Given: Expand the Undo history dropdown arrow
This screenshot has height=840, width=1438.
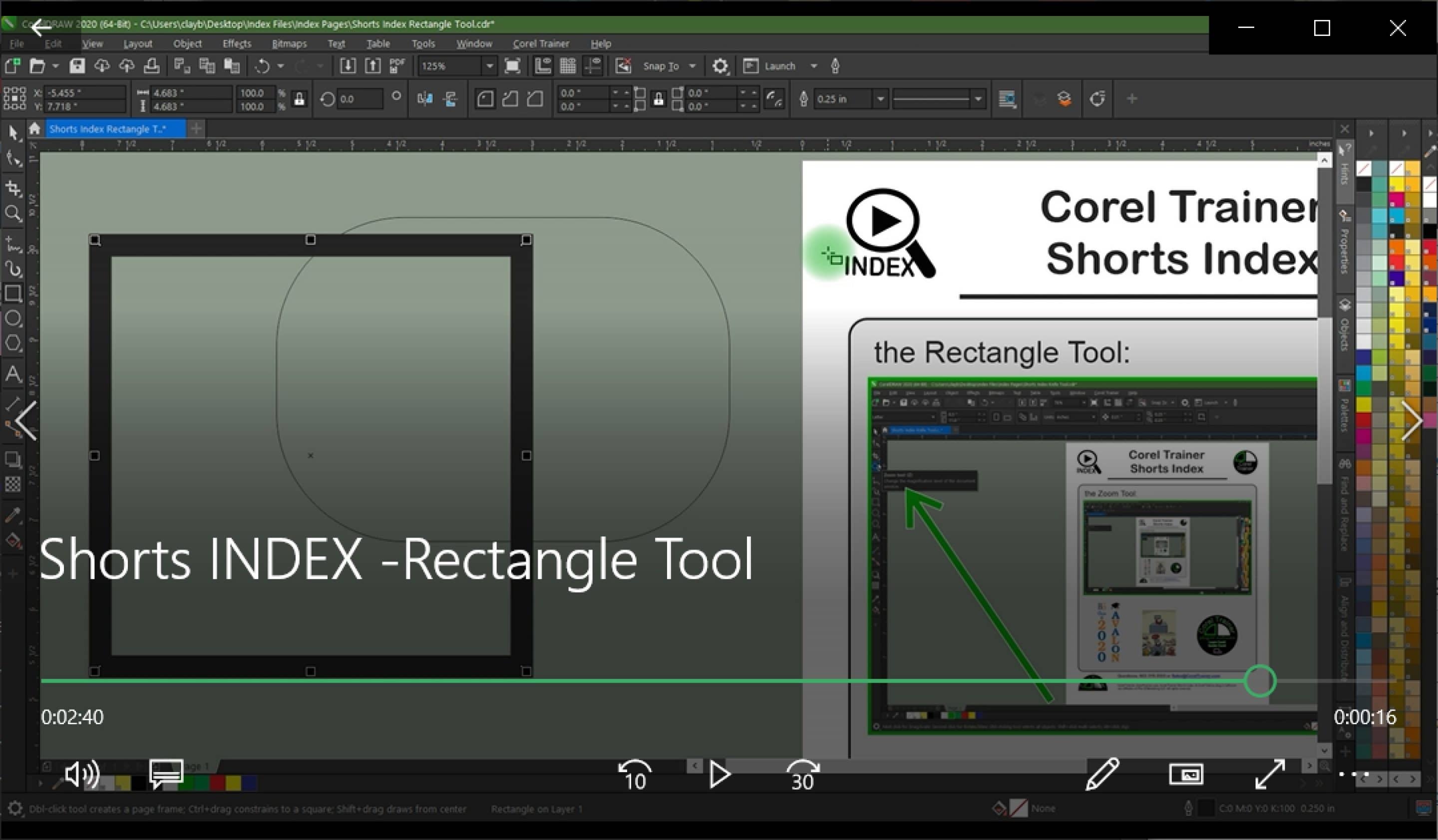Looking at the screenshot, I should pos(280,66).
